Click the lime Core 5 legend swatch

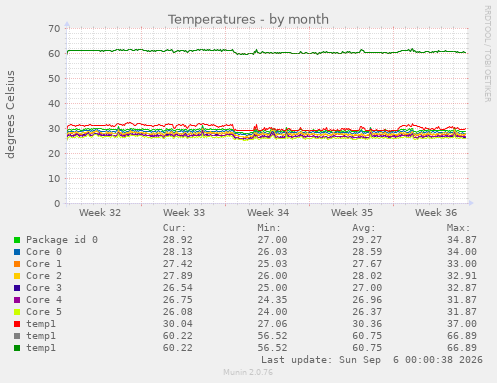(17, 312)
